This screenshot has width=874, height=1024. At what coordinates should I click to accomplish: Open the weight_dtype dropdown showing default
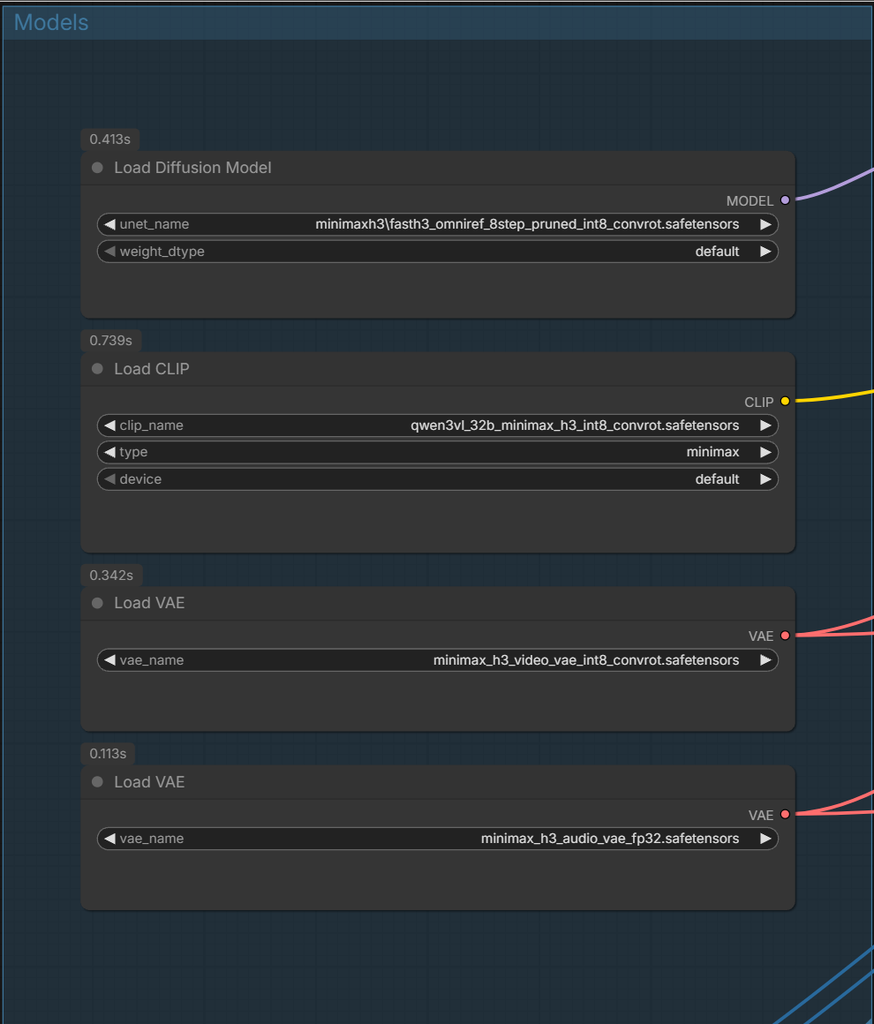pos(438,251)
